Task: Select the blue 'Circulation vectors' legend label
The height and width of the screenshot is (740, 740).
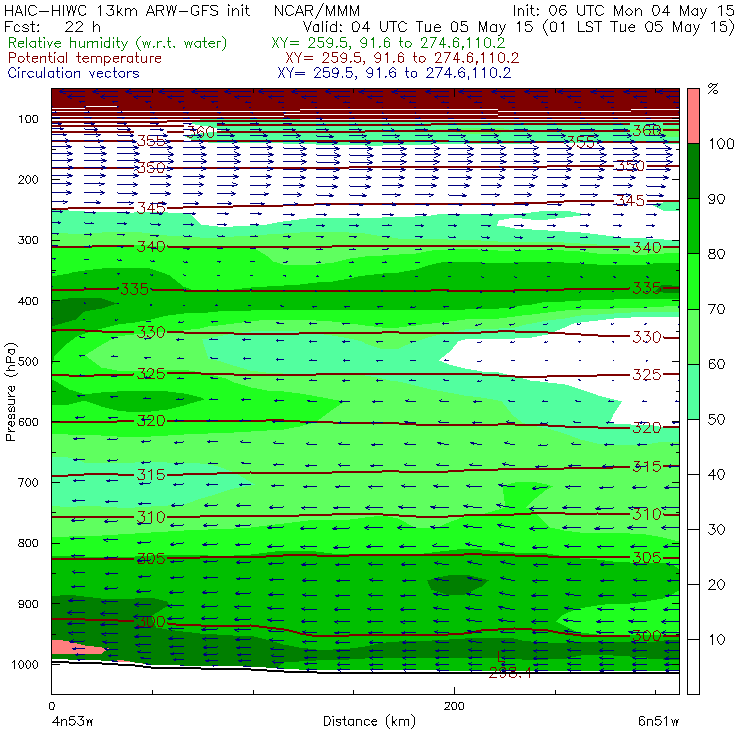Action: (74, 73)
